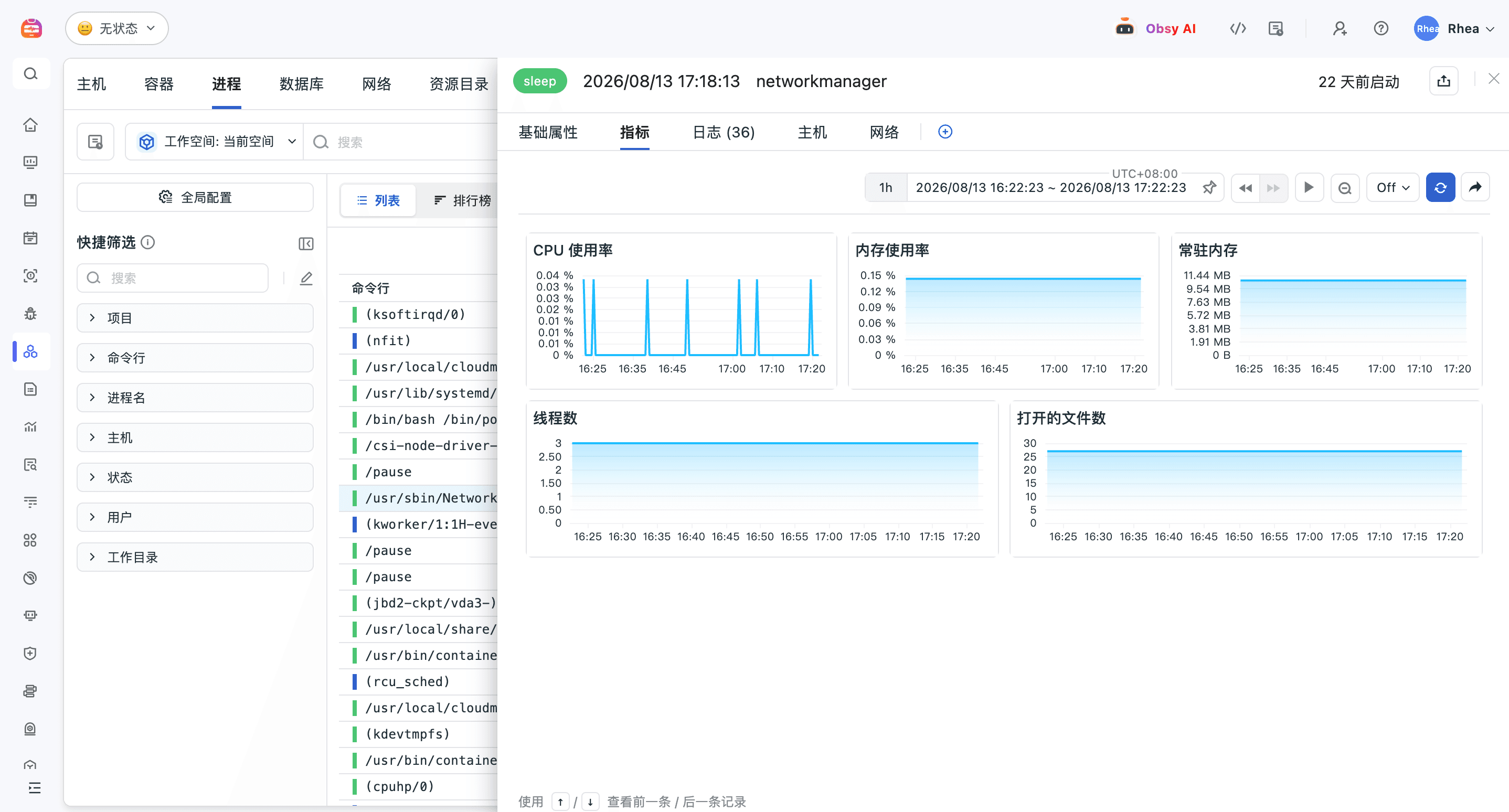Screen dimensions: 1509x812
Task: Select the (ksoftirqd/0) process row
Action: tap(418, 314)
